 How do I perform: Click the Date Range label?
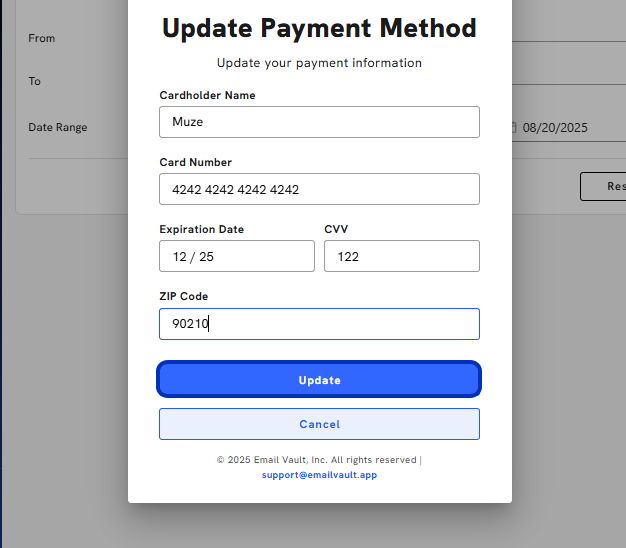pyautogui.click(x=57, y=128)
